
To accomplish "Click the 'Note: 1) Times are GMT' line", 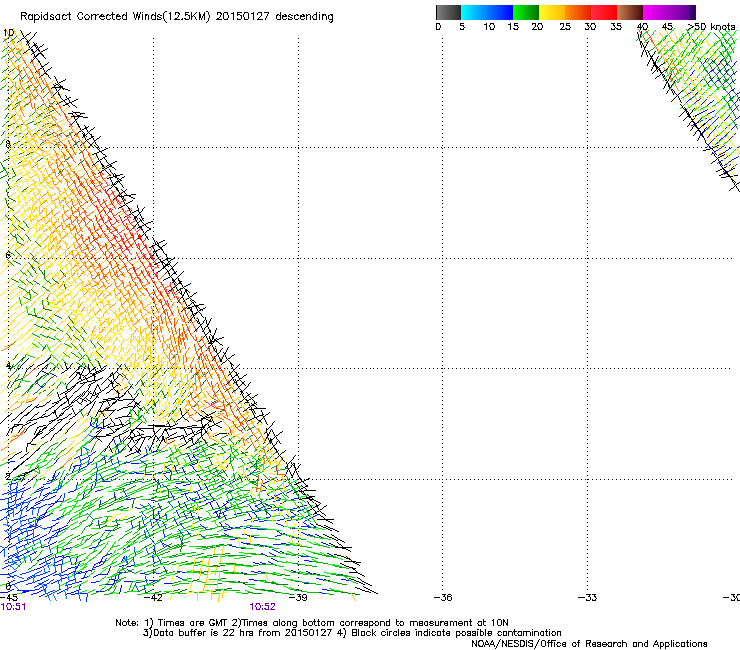I will 312,623.
